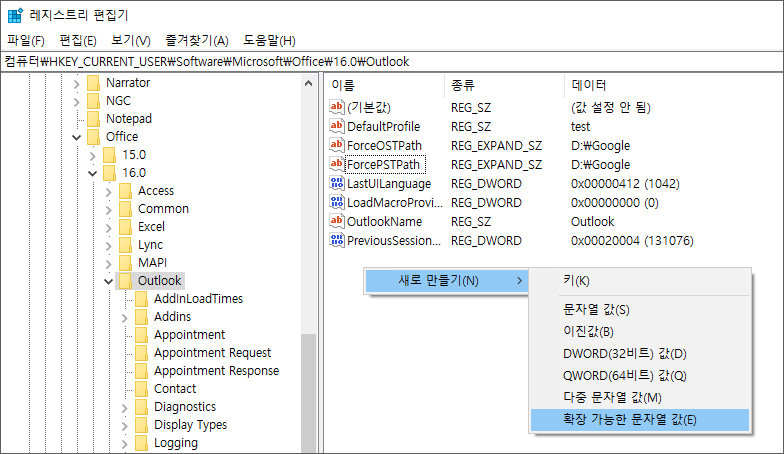Screen dimensions: 784x454
Task: Click the Excel folder icon
Action: 126,227
